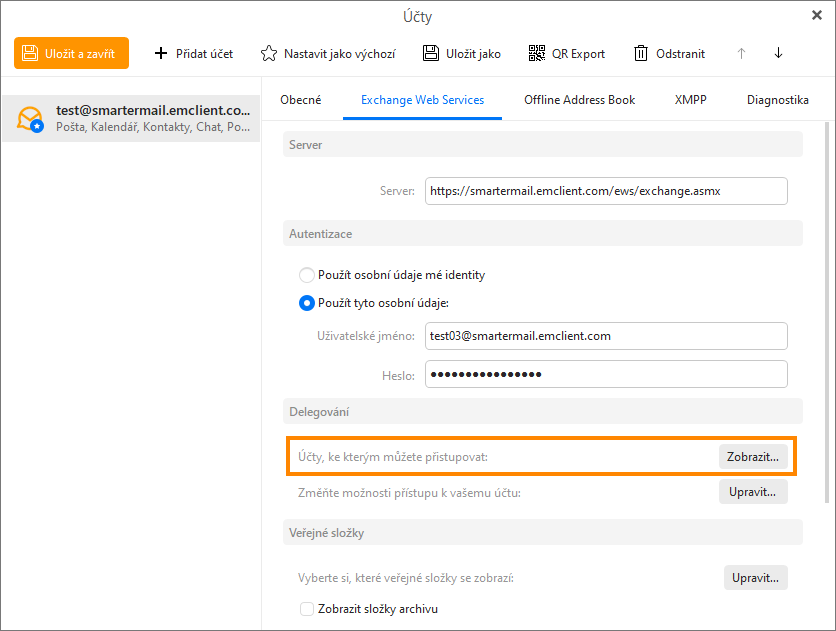Click the Save and Close button (Uložit a zavřít)

click(71, 53)
